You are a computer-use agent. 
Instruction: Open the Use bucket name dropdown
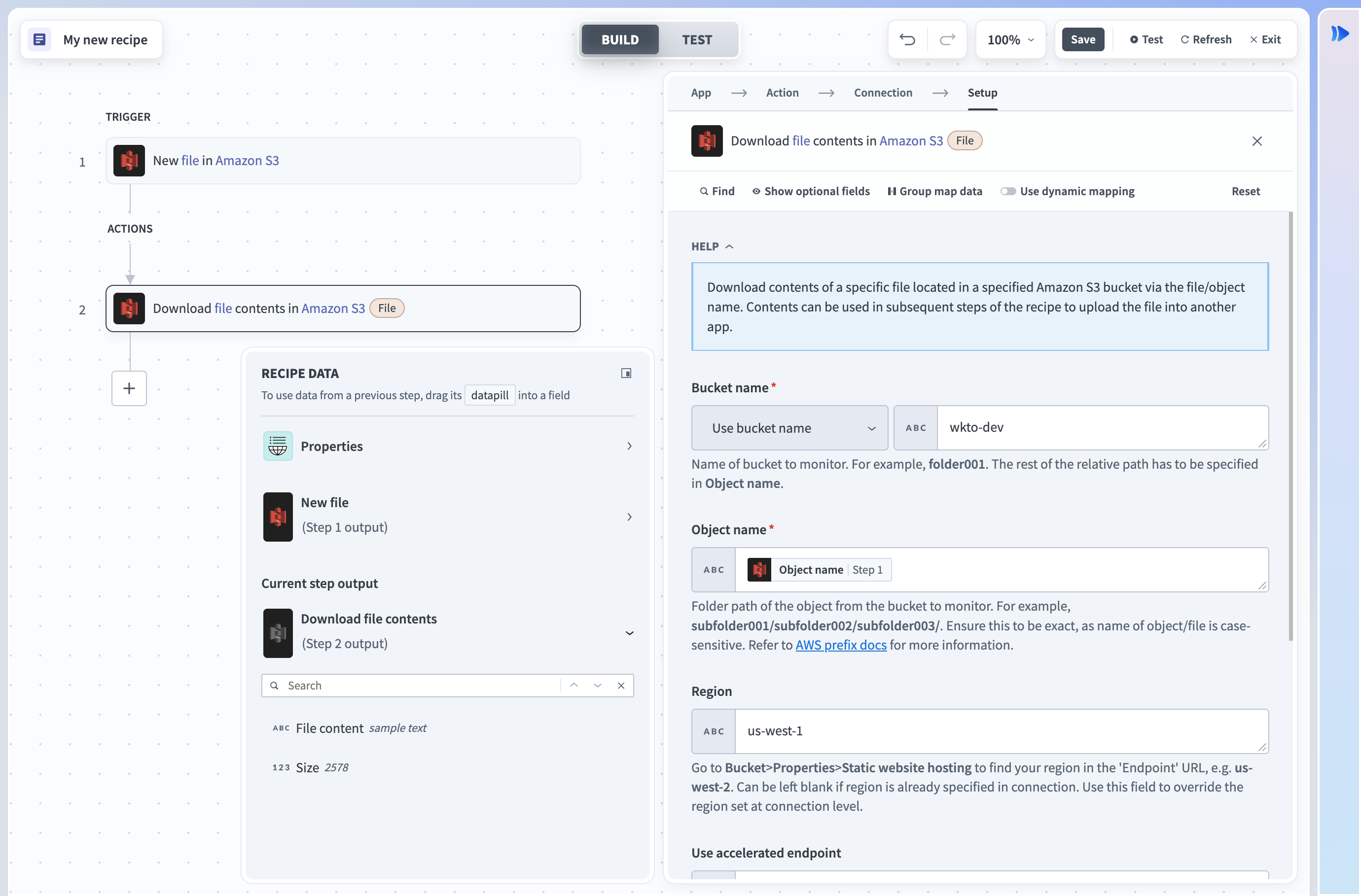tap(789, 428)
